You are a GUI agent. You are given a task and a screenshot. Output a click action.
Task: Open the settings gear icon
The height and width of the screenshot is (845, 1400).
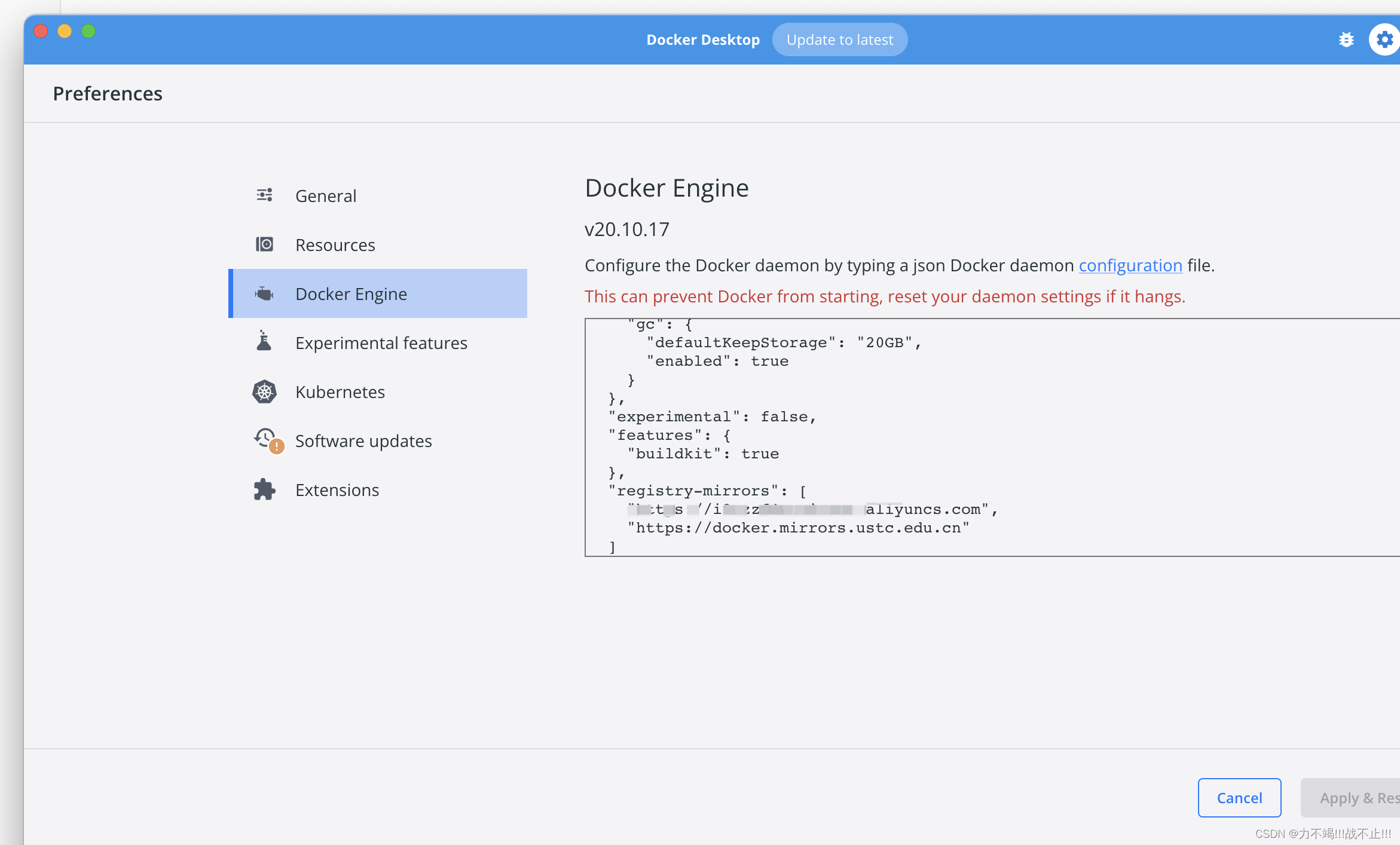pyautogui.click(x=1384, y=39)
